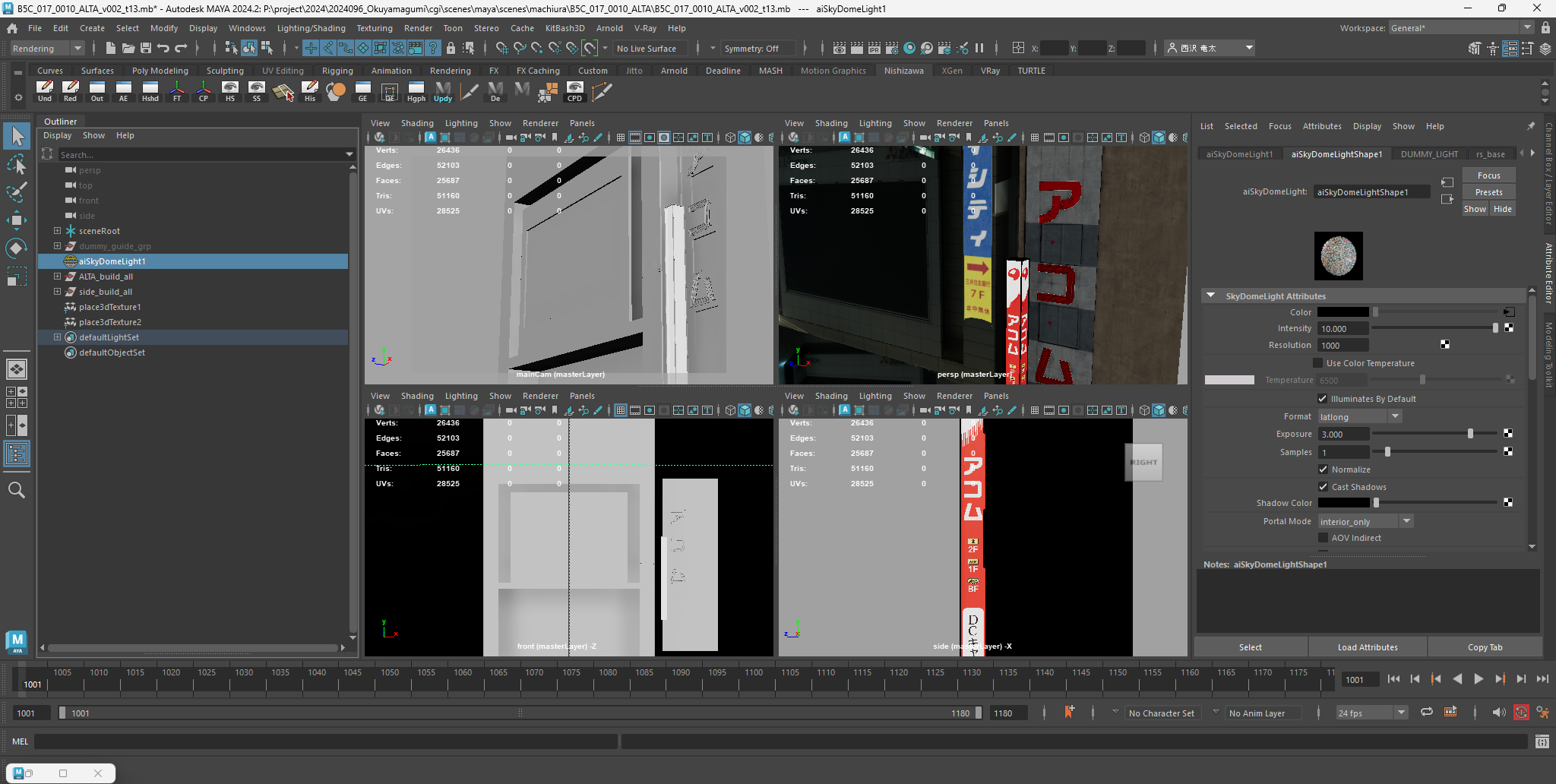This screenshot has height=784, width=1556.
Task: Click the Intensity value field
Action: point(1343,329)
